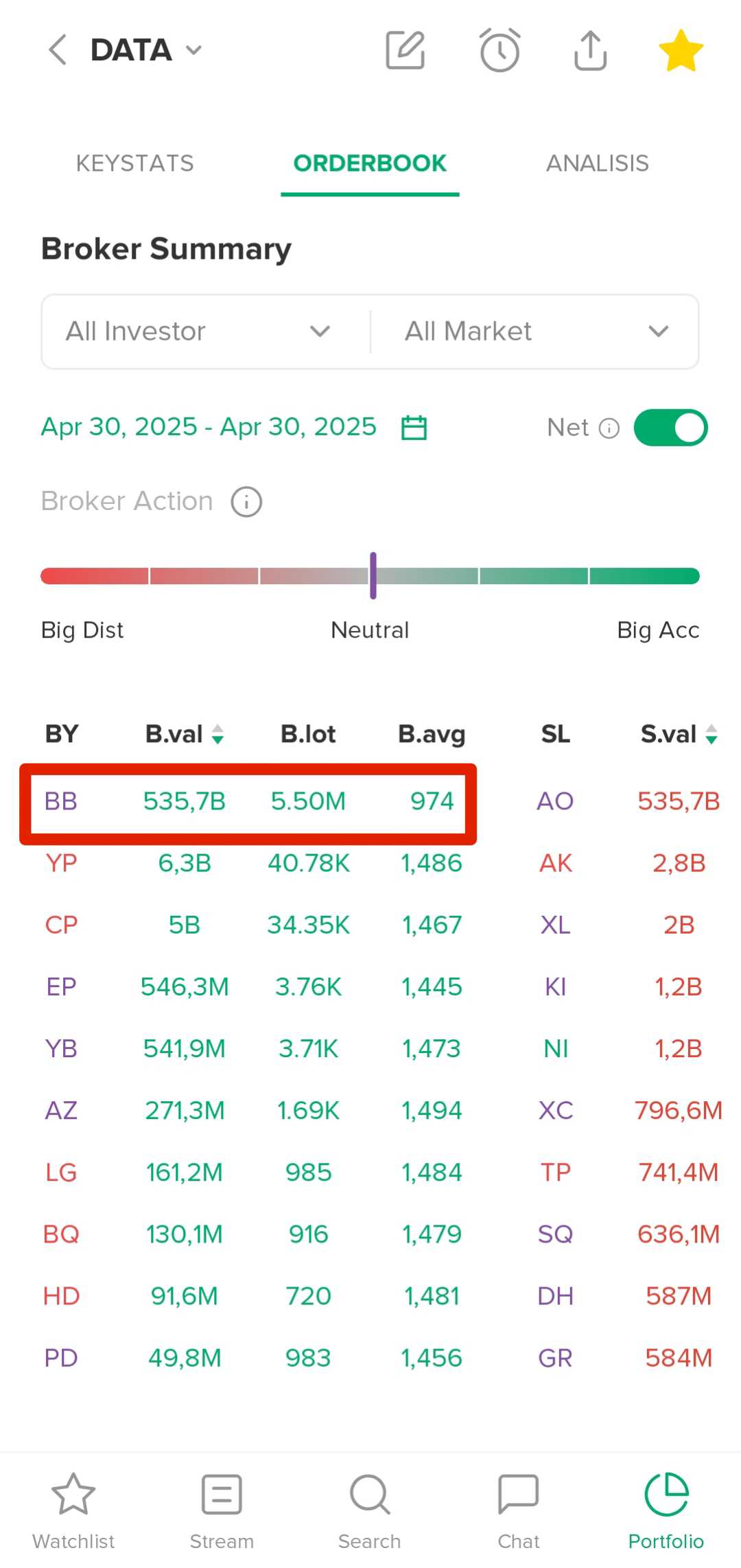The width and height of the screenshot is (741, 1568).
Task: Tap the share upload icon
Action: coord(590,50)
